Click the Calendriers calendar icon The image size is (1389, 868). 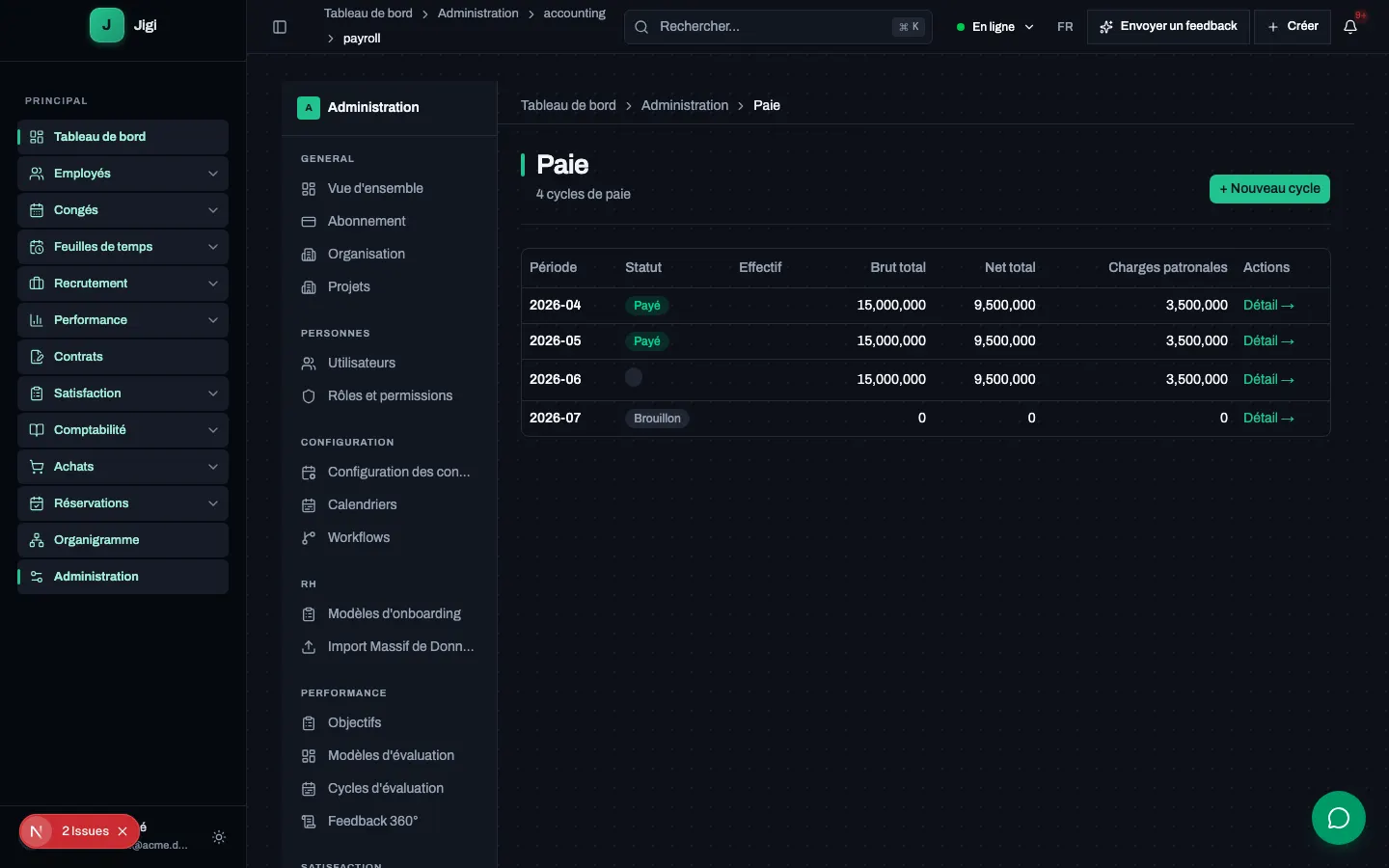coord(309,505)
